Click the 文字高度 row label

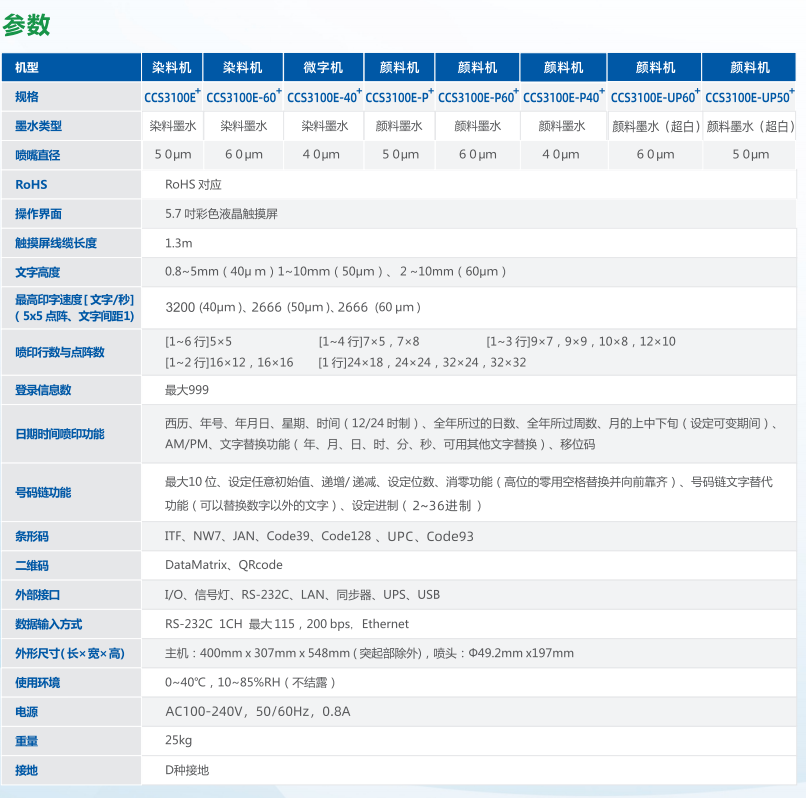click(x=38, y=273)
